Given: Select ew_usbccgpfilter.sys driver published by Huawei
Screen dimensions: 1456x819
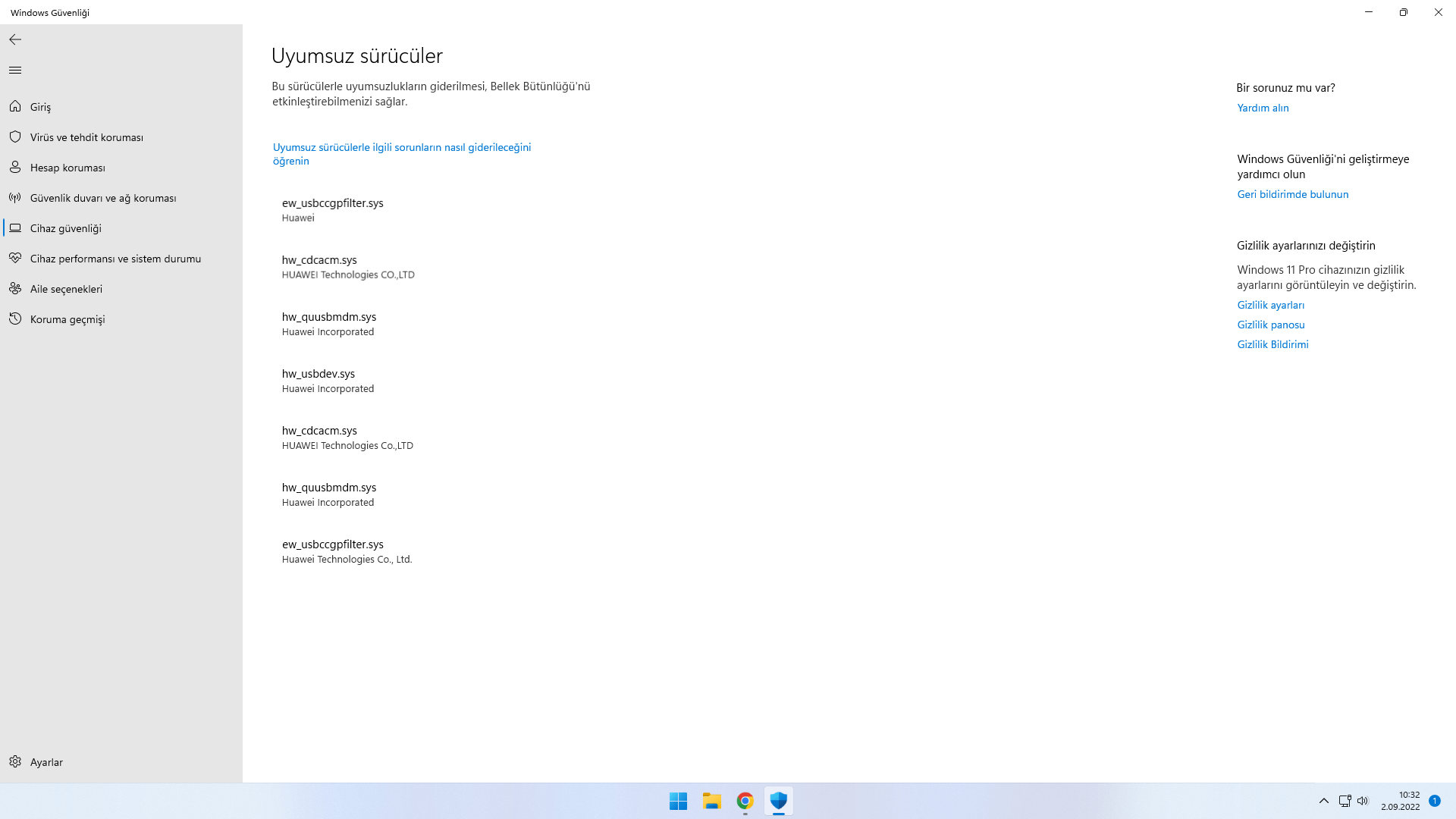Looking at the screenshot, I should point(333,210).
